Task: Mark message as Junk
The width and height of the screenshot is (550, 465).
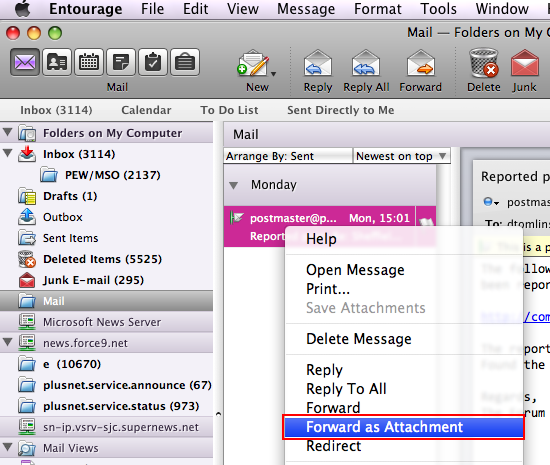Action: pos(524,71)
